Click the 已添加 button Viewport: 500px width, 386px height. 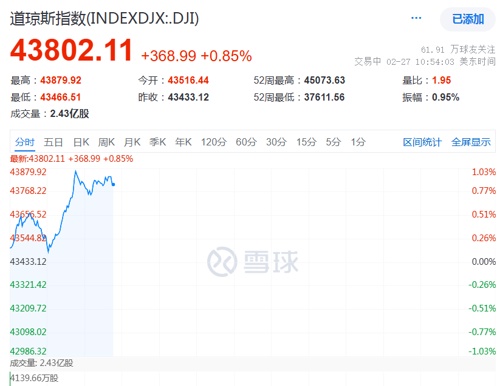[468, 19]
